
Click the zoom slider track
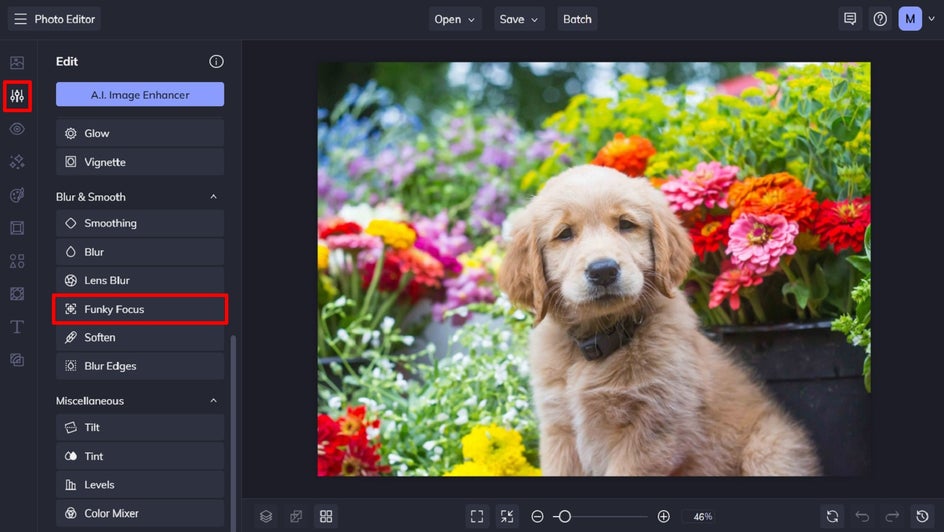click(610, 516)
